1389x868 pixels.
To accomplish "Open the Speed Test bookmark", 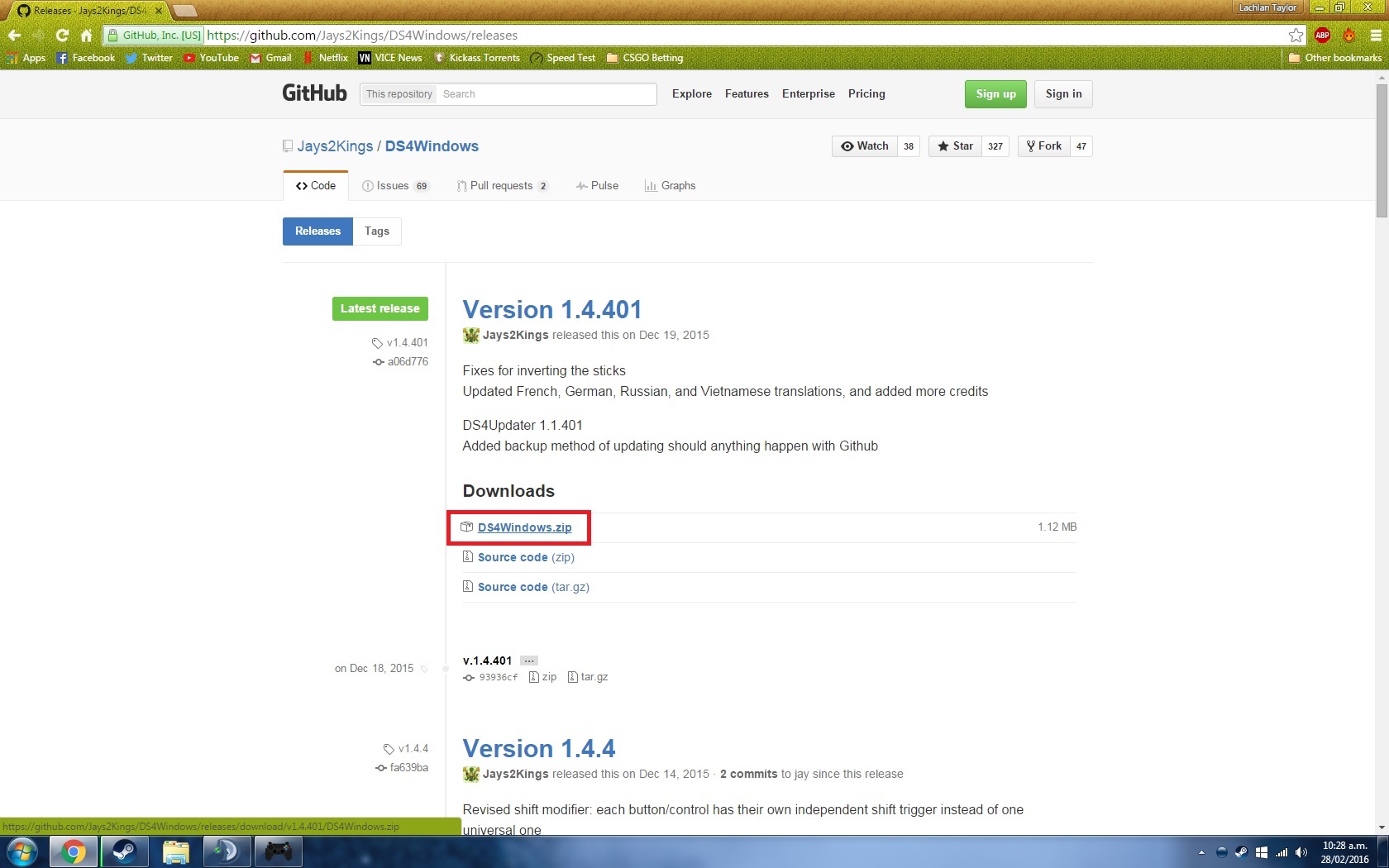I will (563, 58).
